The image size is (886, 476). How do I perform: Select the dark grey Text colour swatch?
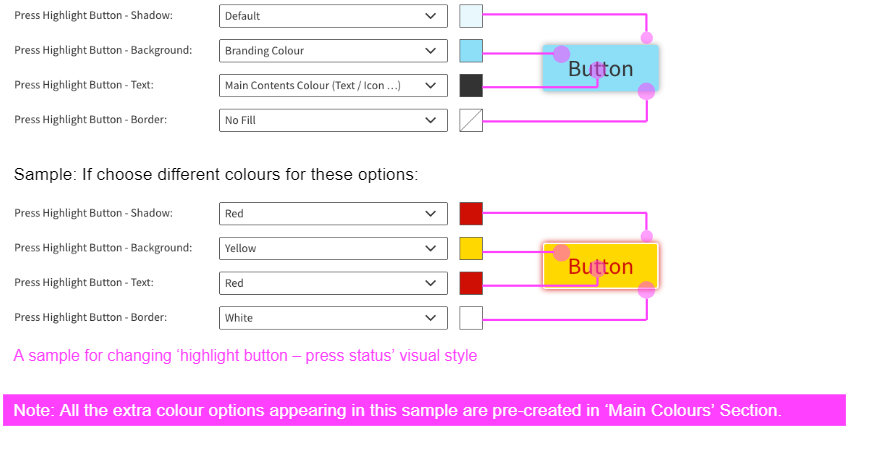click(x=471, y=86)
